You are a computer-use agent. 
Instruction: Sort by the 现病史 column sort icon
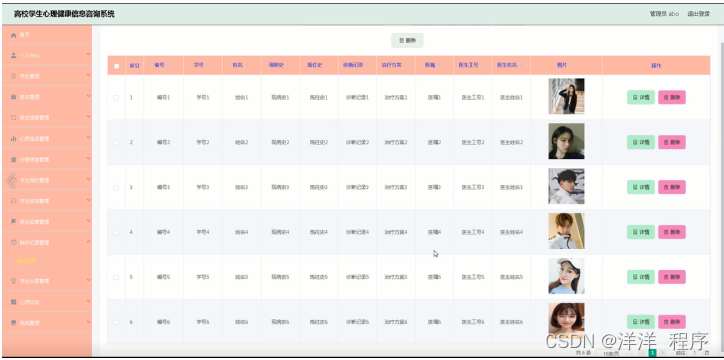(288, 66)
